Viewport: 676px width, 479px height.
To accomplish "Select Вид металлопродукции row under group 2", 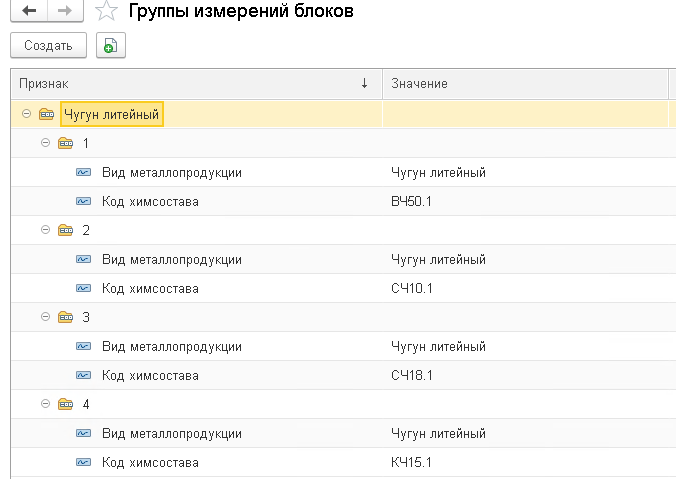I will pos(171,260).
